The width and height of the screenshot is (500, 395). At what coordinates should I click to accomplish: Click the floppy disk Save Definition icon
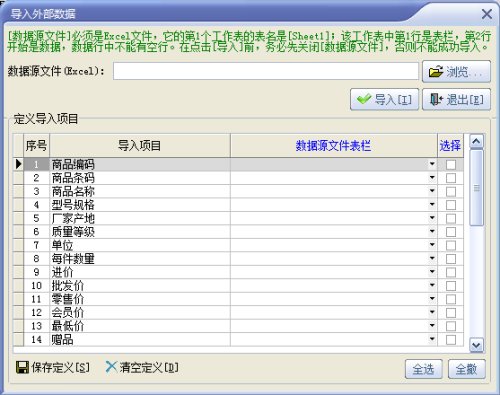tap(22, 367)
